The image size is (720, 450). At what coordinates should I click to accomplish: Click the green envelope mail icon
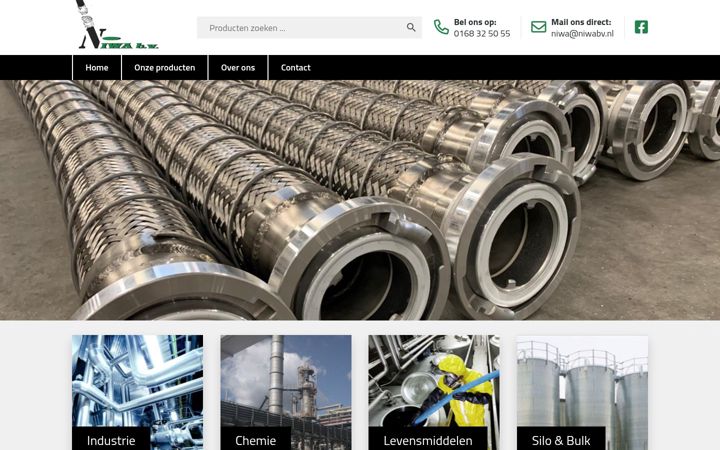click(539, 27)
